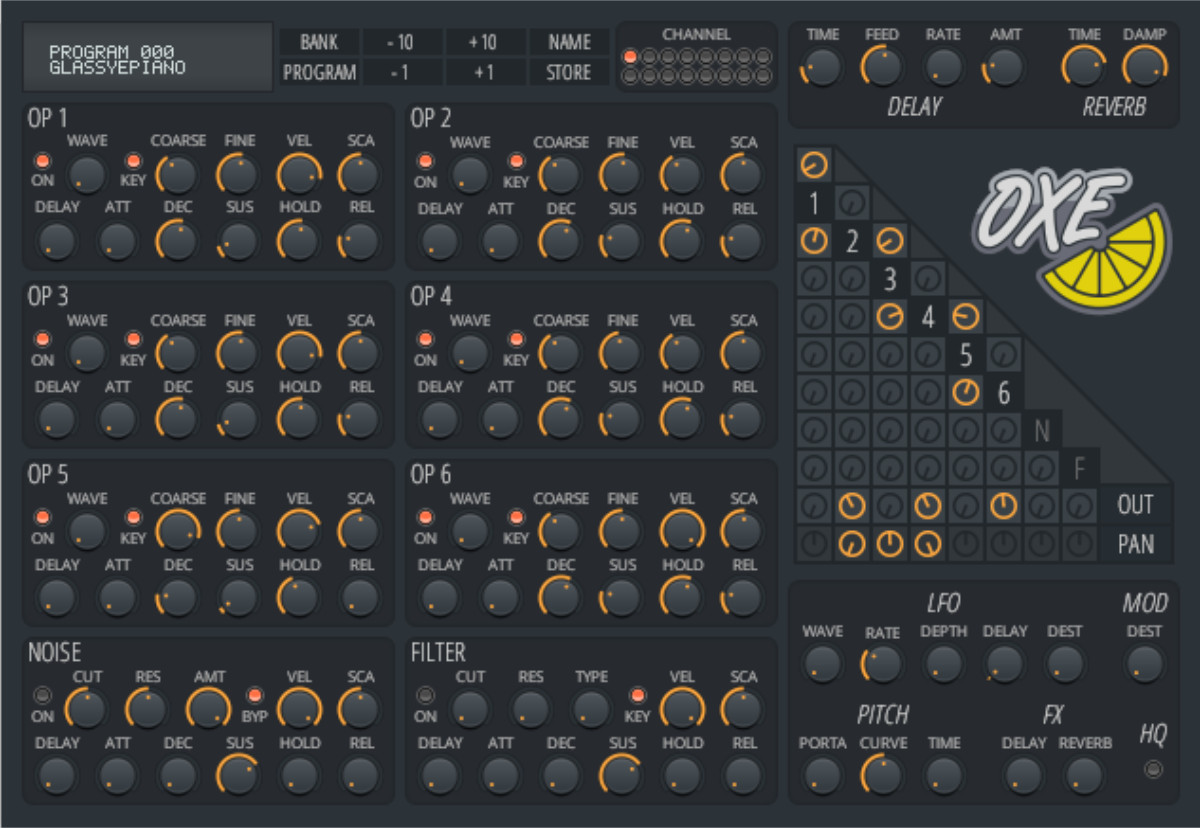Viewport: 1200px width, 828px height.
Task: Adjust FILTER TYPE knob
Action: pos(591,709)
